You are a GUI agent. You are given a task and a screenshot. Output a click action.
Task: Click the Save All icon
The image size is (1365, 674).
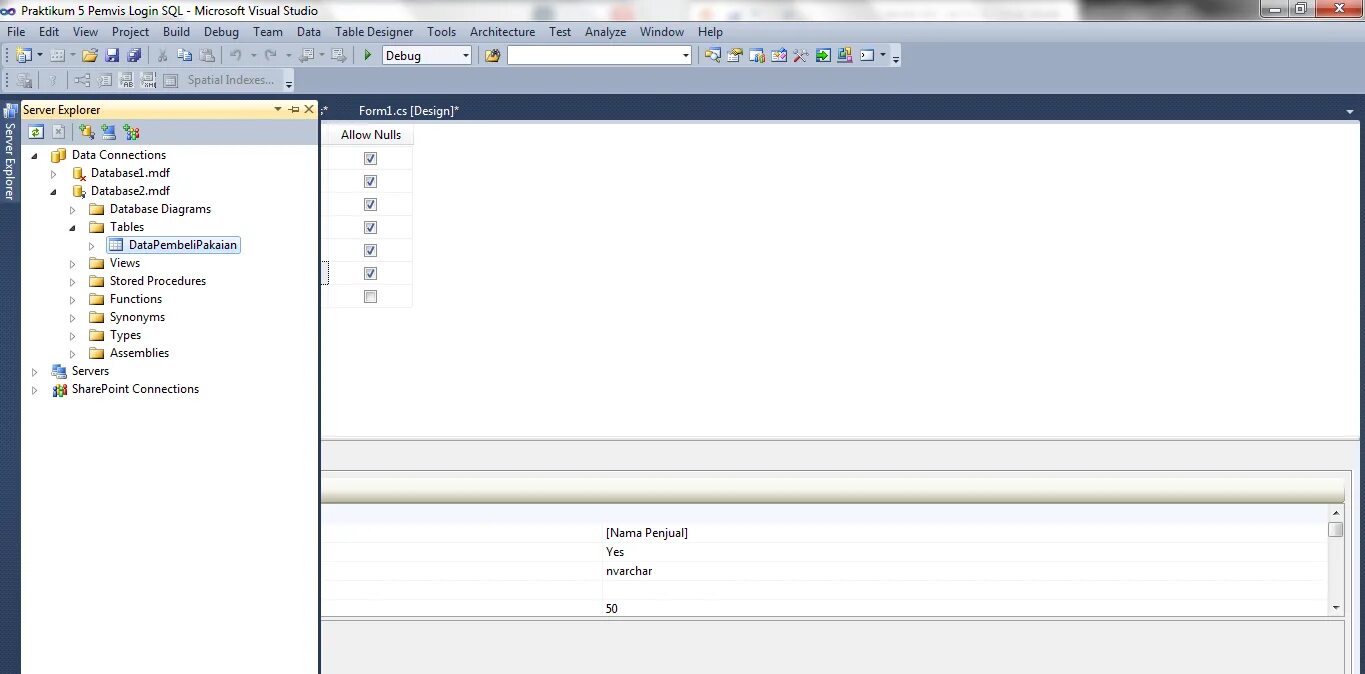tap(134, 55)
